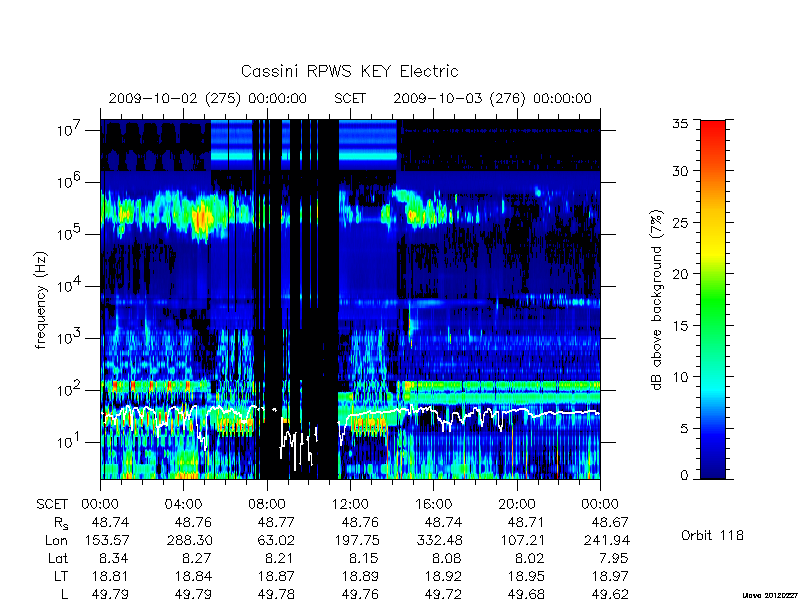Viewport: 800px width, 600px height.
Task: Click the Lat row label
Action: coord(58,558)
